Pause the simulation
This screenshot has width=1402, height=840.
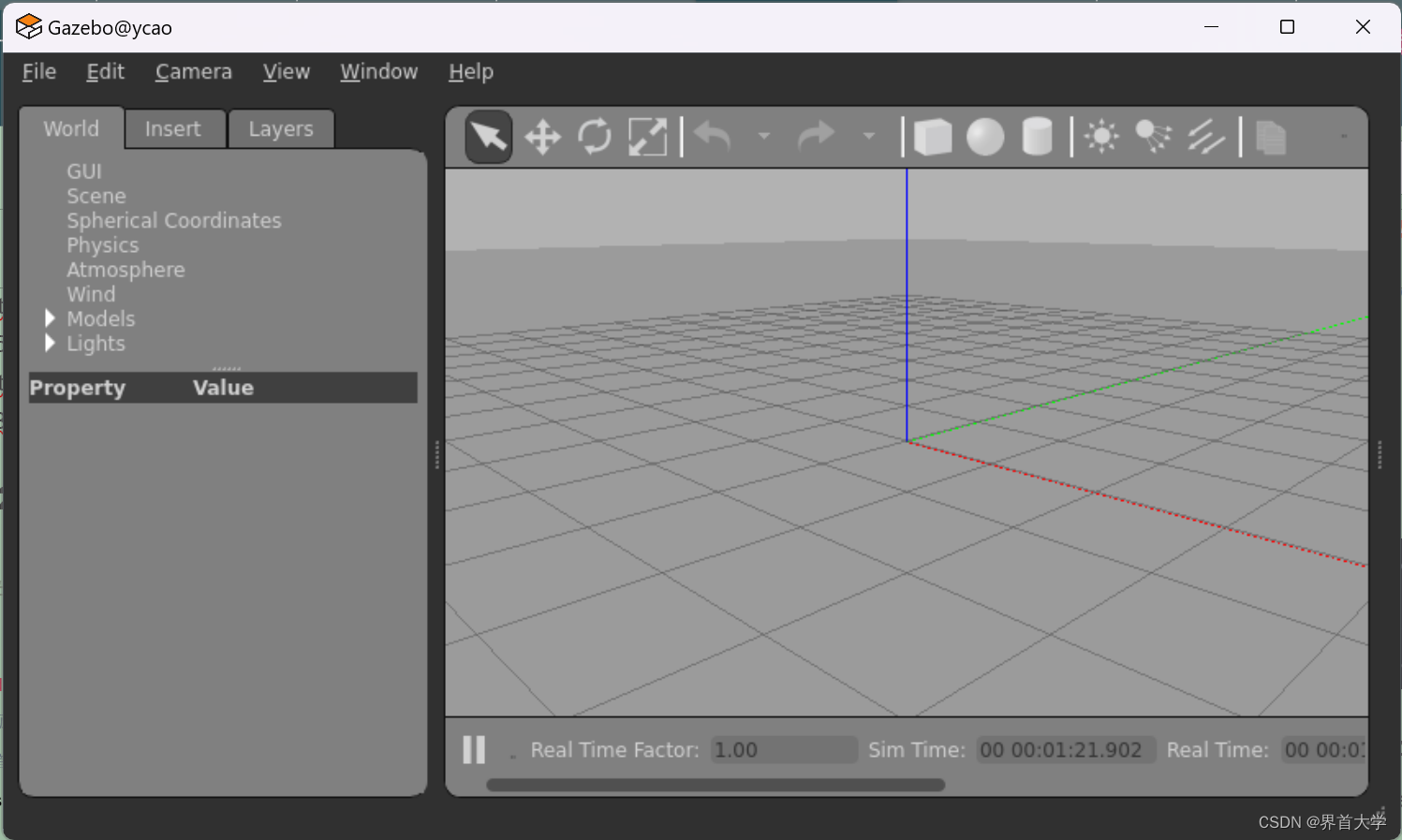pyautogui.click(x=475, y=749)
